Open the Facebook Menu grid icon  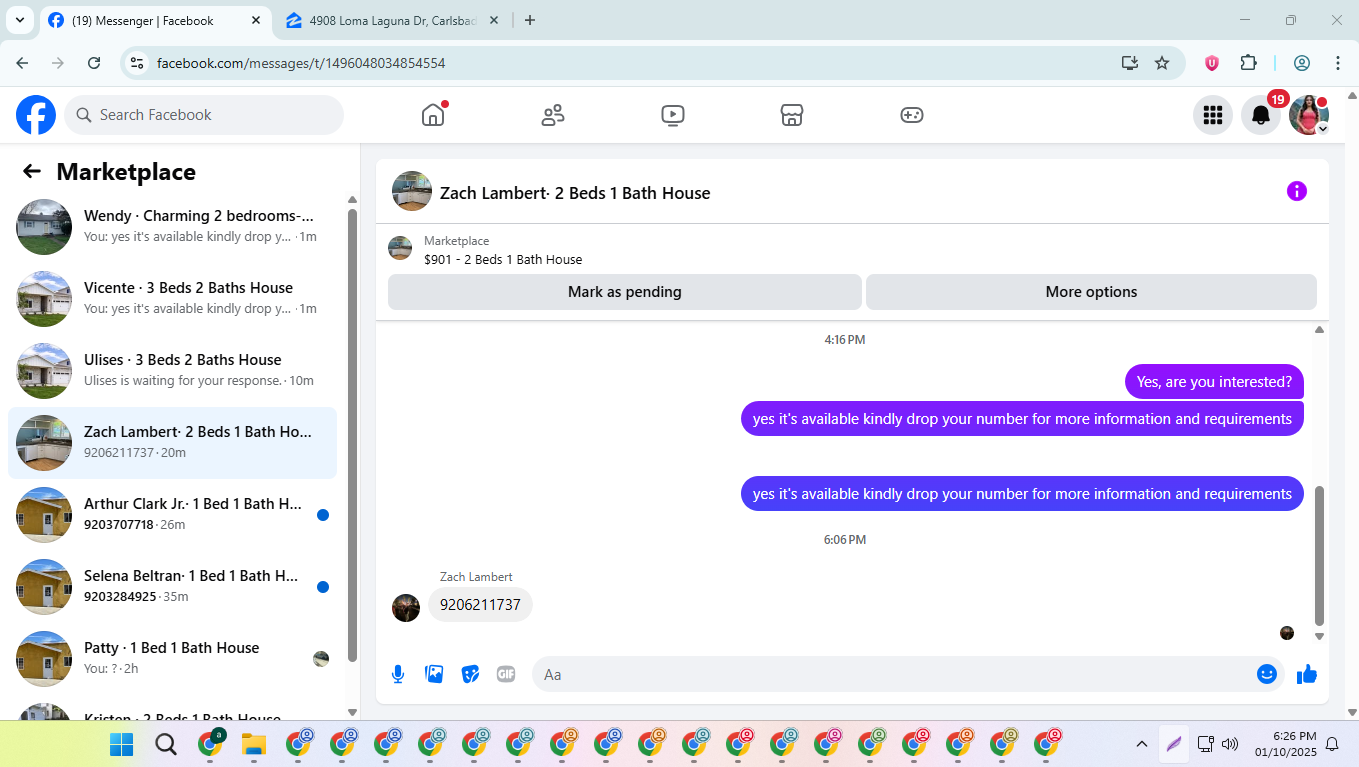[1213, 115]
